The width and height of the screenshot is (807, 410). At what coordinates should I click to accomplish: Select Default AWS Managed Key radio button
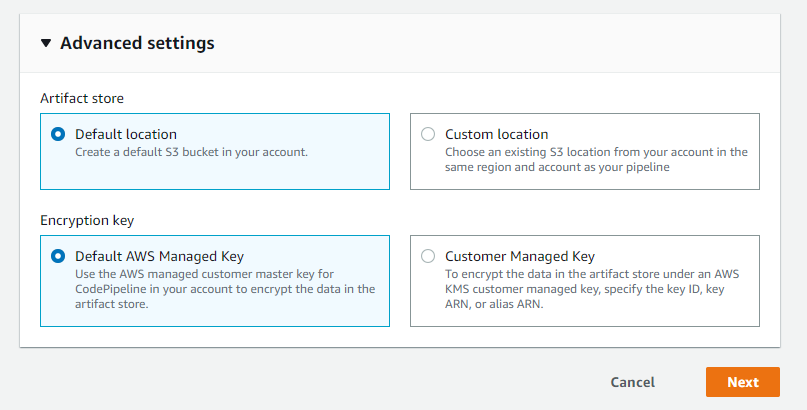click(58, 256)
